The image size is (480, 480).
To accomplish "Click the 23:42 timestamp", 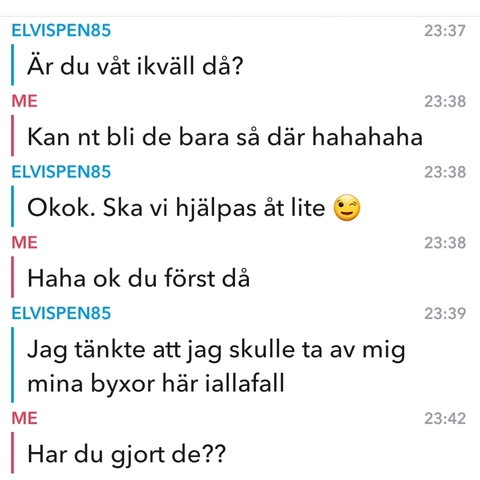I will 445,419.
